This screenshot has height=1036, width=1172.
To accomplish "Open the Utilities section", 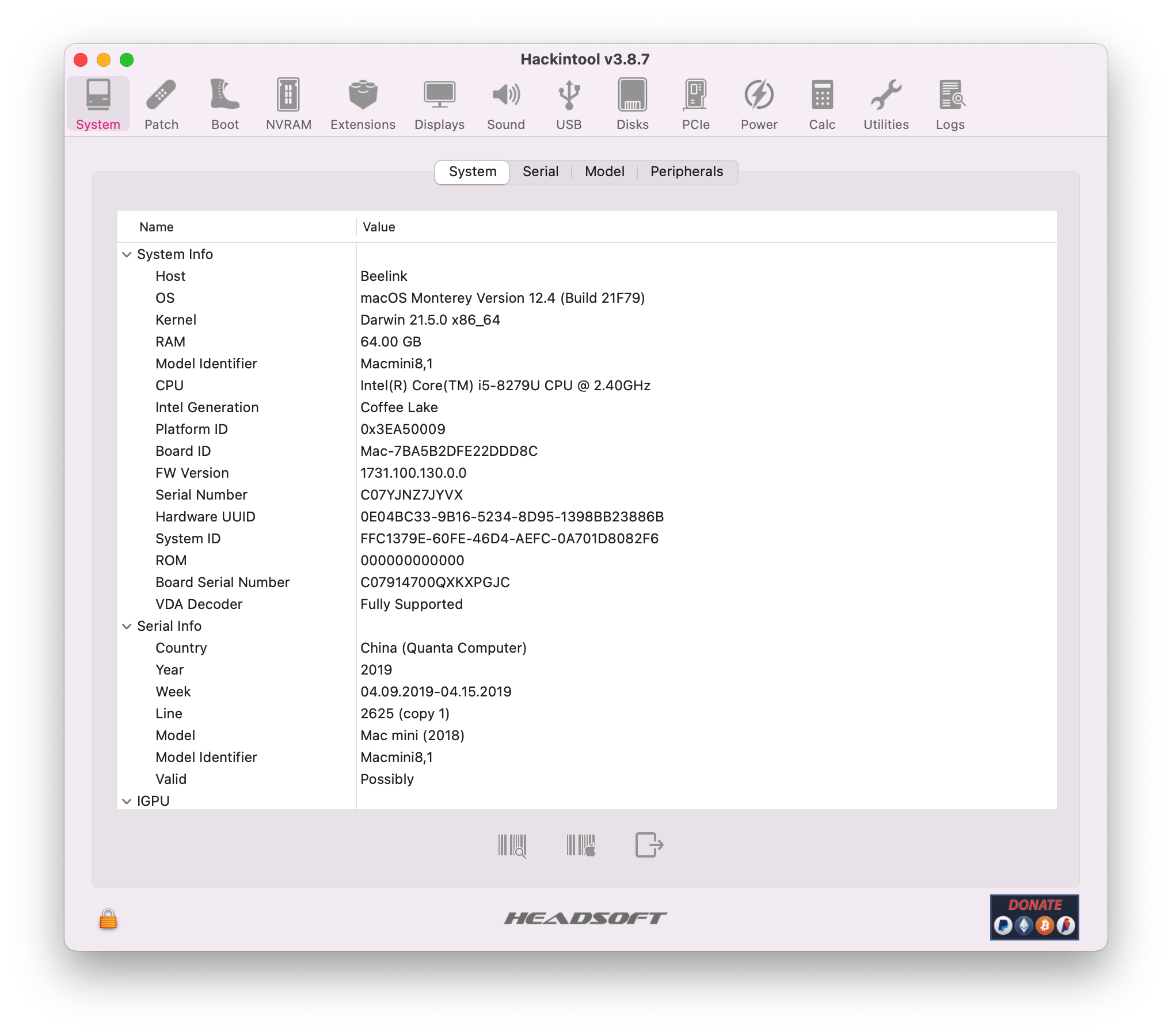I will tap(886, 104).
